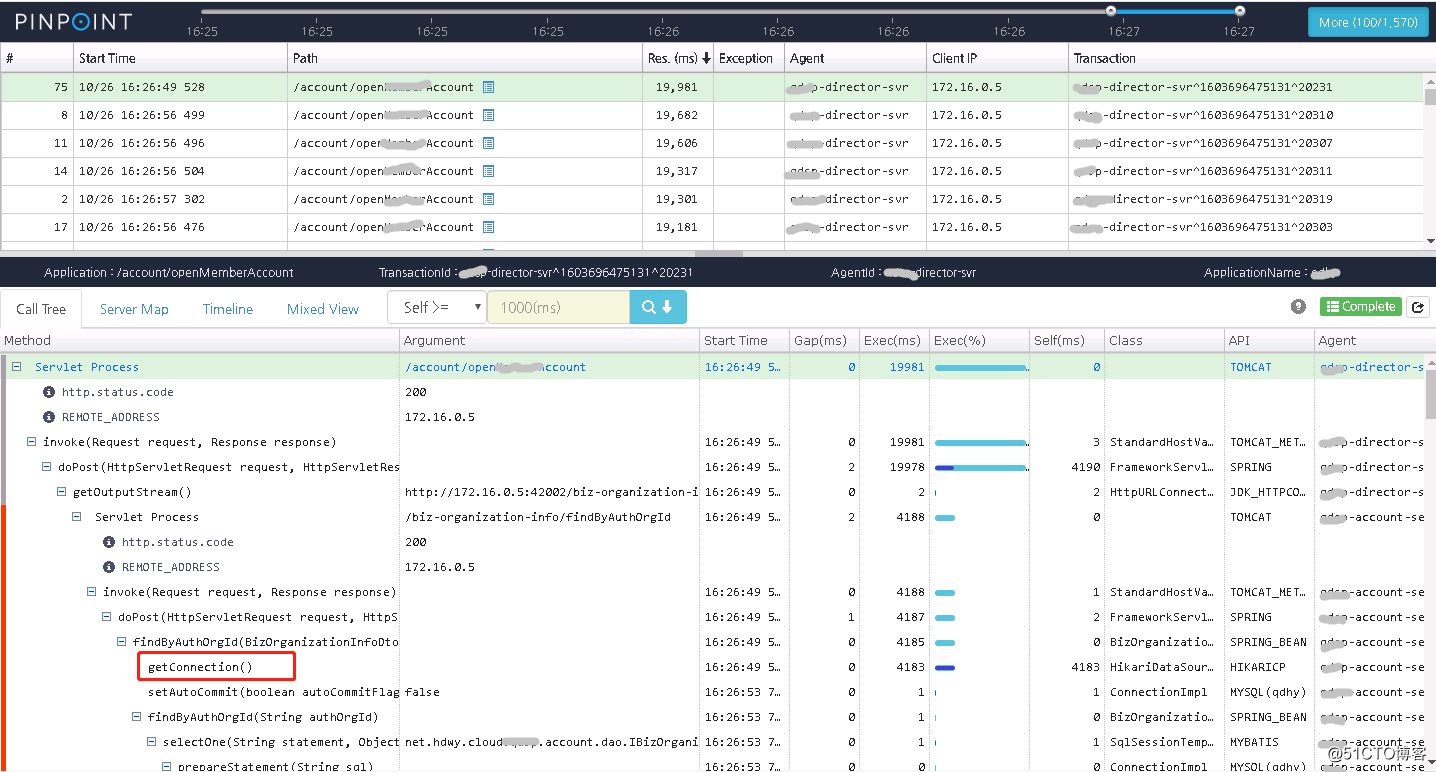This screenshot has width=1436, height=772.
Task: Open detail icon for row 75 path
Action: click(x=488, y=87)
